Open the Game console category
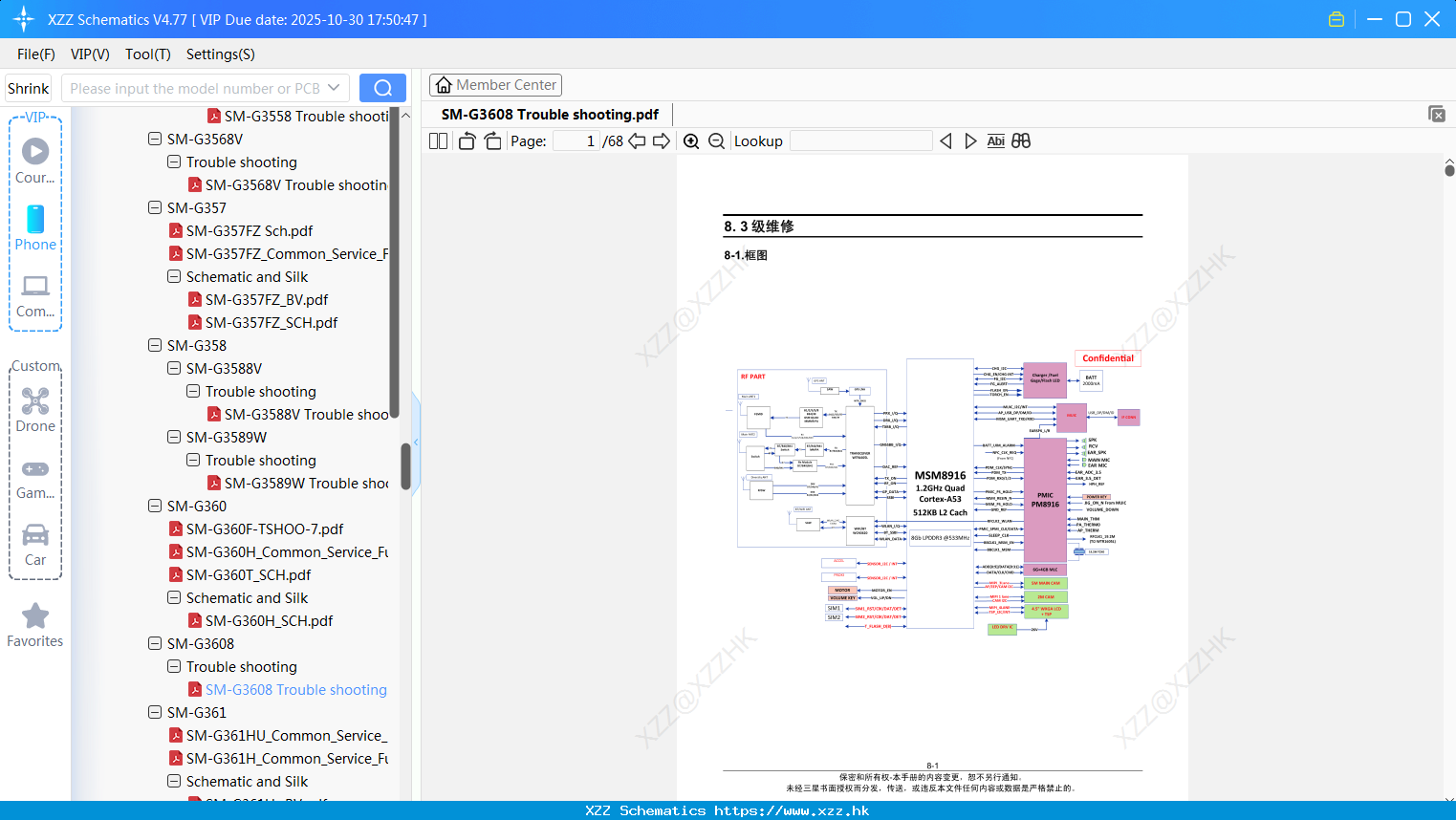This screenshot has width=1456, height=820. 35,478
